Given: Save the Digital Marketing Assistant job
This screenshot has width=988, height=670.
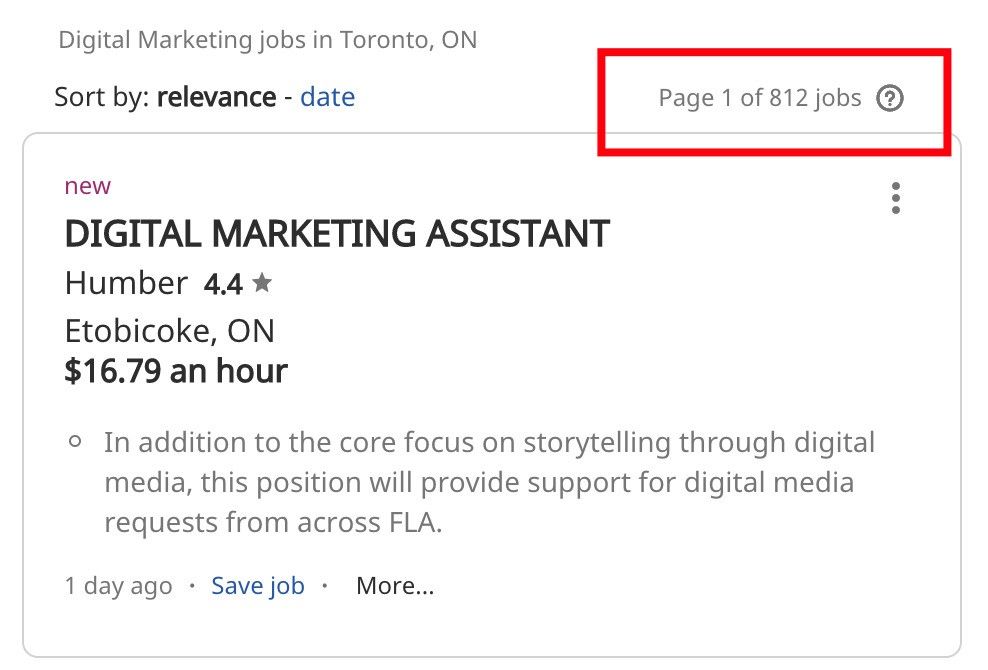Looking at the screenshot, I should coord(257,586).
